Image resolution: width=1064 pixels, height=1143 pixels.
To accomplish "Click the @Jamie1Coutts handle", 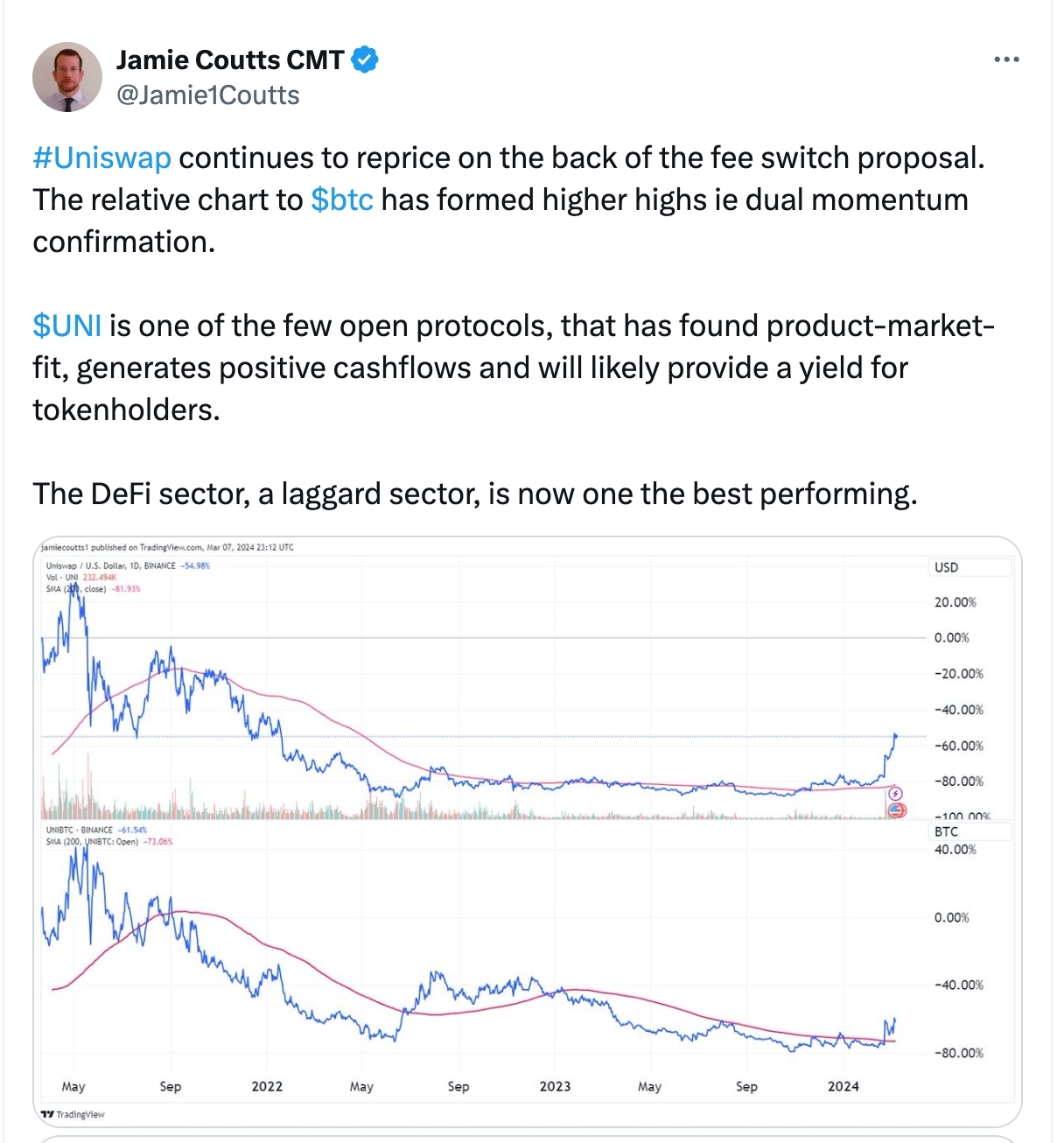I will (208, 95).
